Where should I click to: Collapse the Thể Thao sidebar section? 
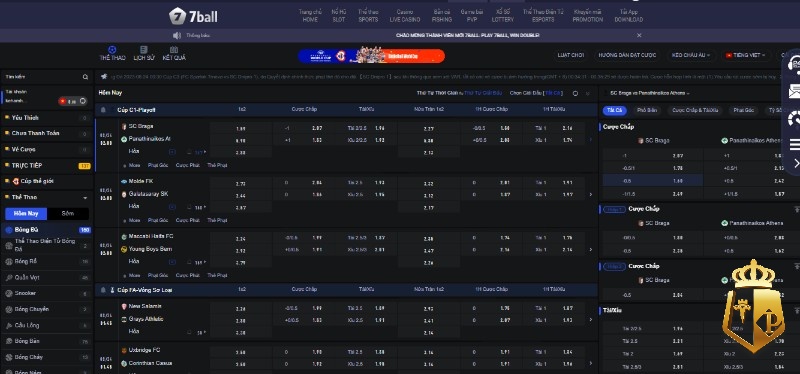pyautogui.click(x=85, y=197)
